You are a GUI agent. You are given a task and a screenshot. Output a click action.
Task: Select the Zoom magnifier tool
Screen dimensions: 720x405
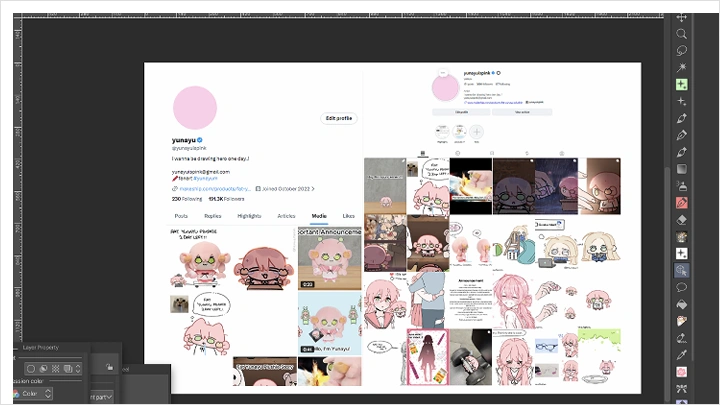(x=681, y=34)
